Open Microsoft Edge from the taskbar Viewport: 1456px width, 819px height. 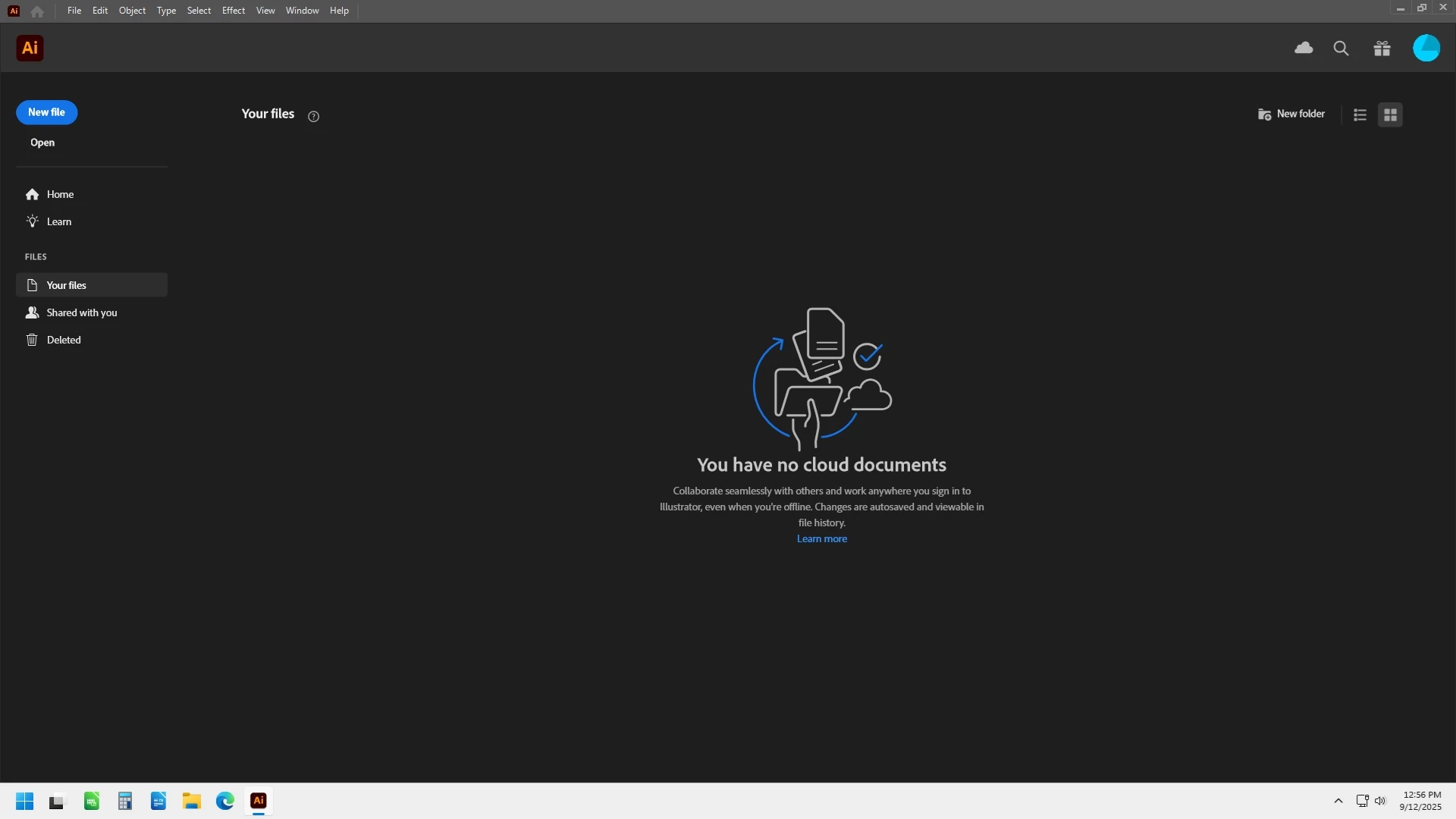pos(225,801)
